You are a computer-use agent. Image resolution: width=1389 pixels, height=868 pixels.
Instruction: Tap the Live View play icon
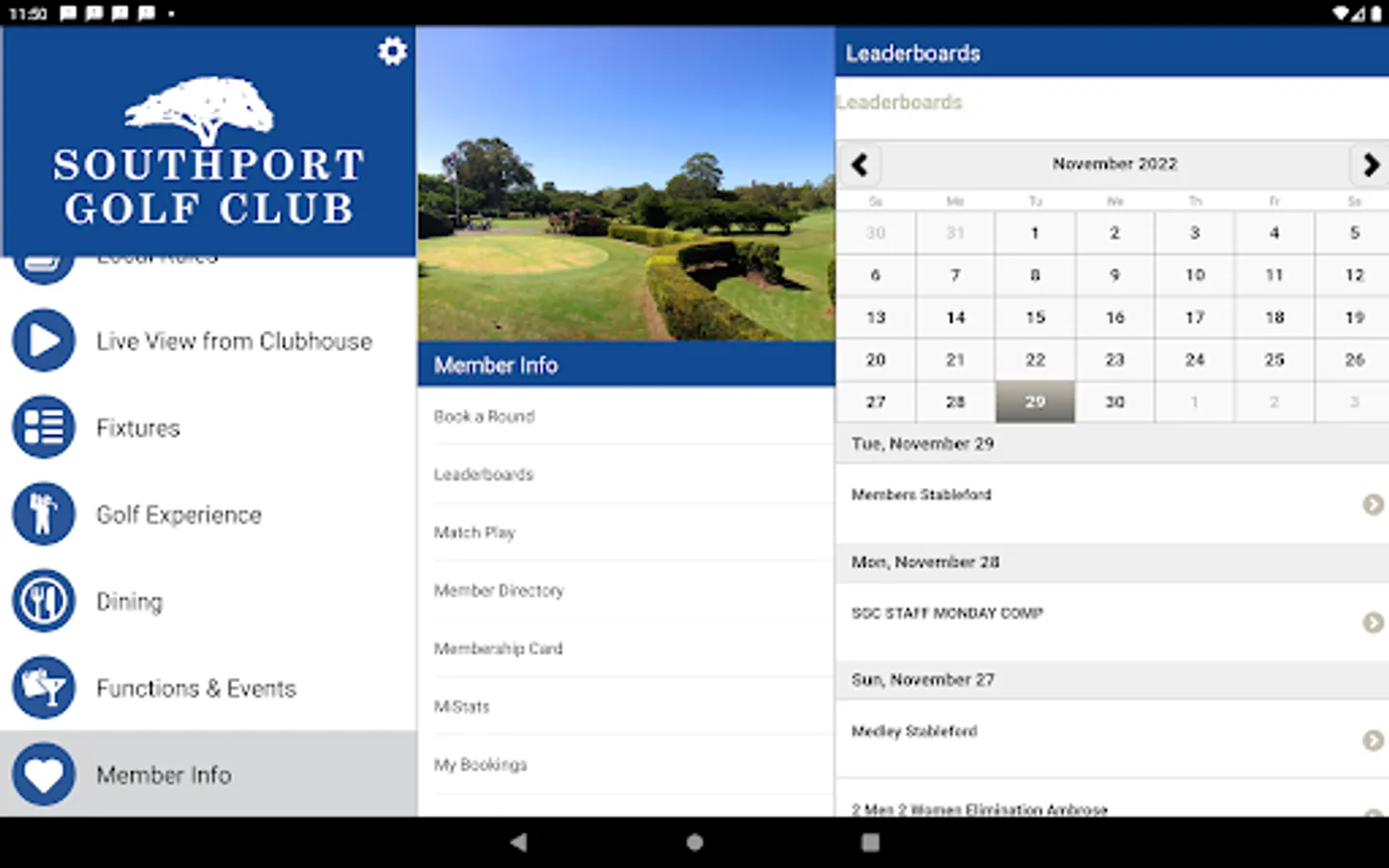point(43,340)
